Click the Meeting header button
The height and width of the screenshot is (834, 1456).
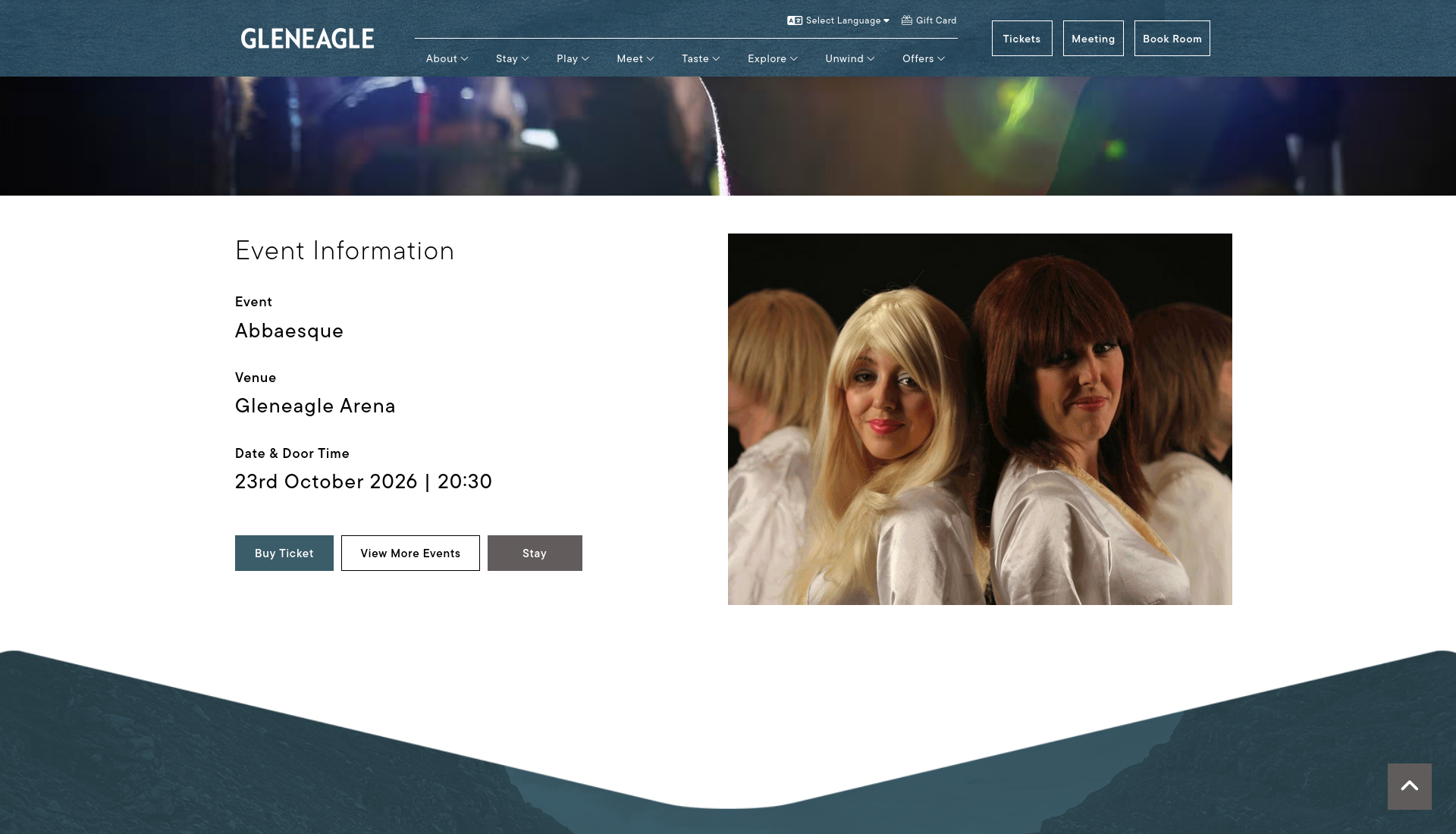pos(1093,38)
